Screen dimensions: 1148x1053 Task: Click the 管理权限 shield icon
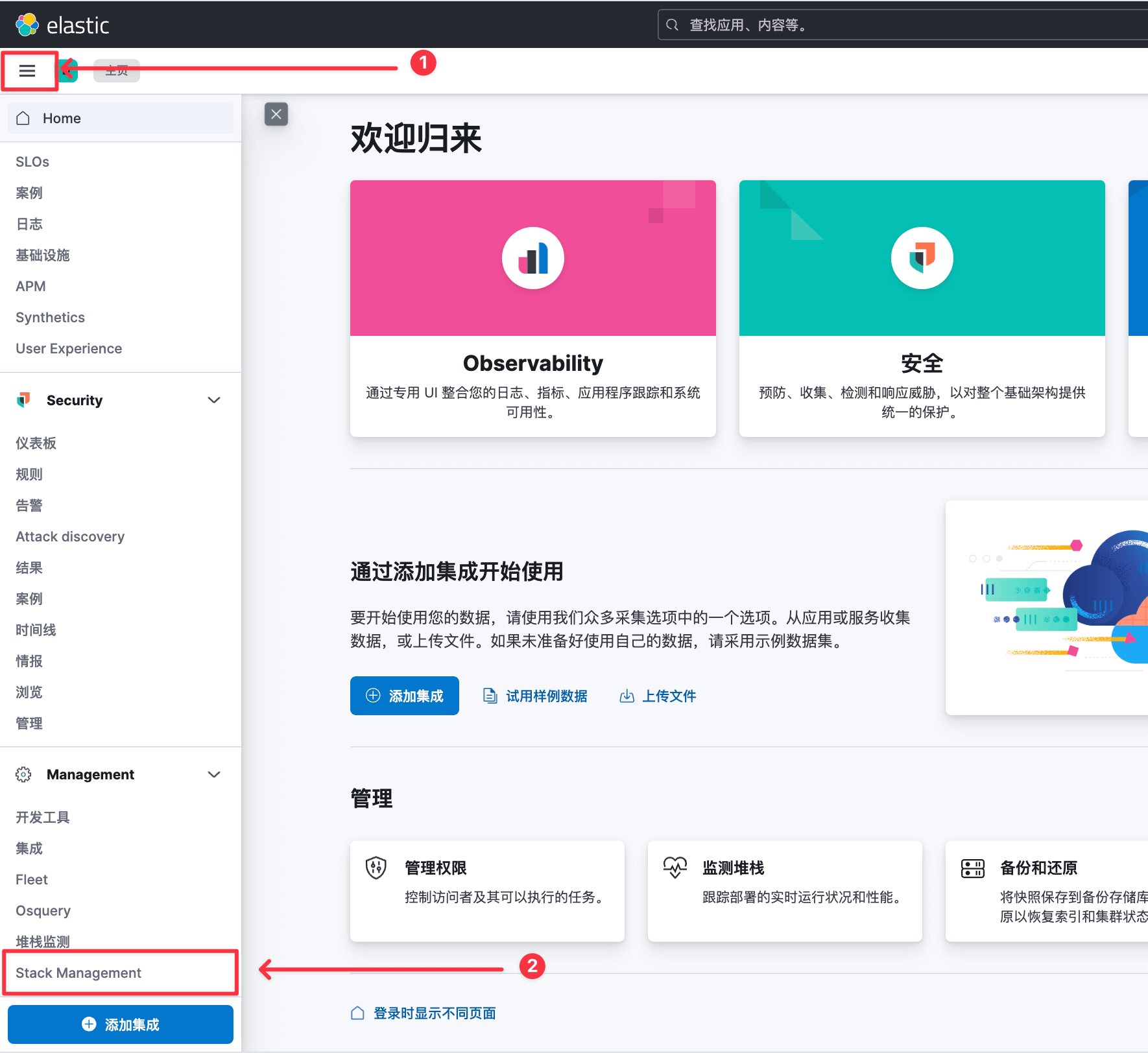tap(376, 868)
